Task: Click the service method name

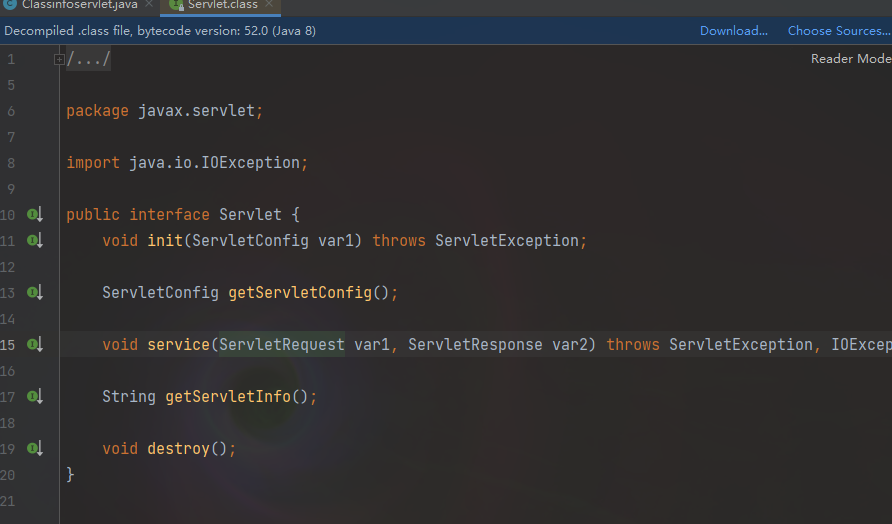Action: pyautogui.click(x=179, y=344)
